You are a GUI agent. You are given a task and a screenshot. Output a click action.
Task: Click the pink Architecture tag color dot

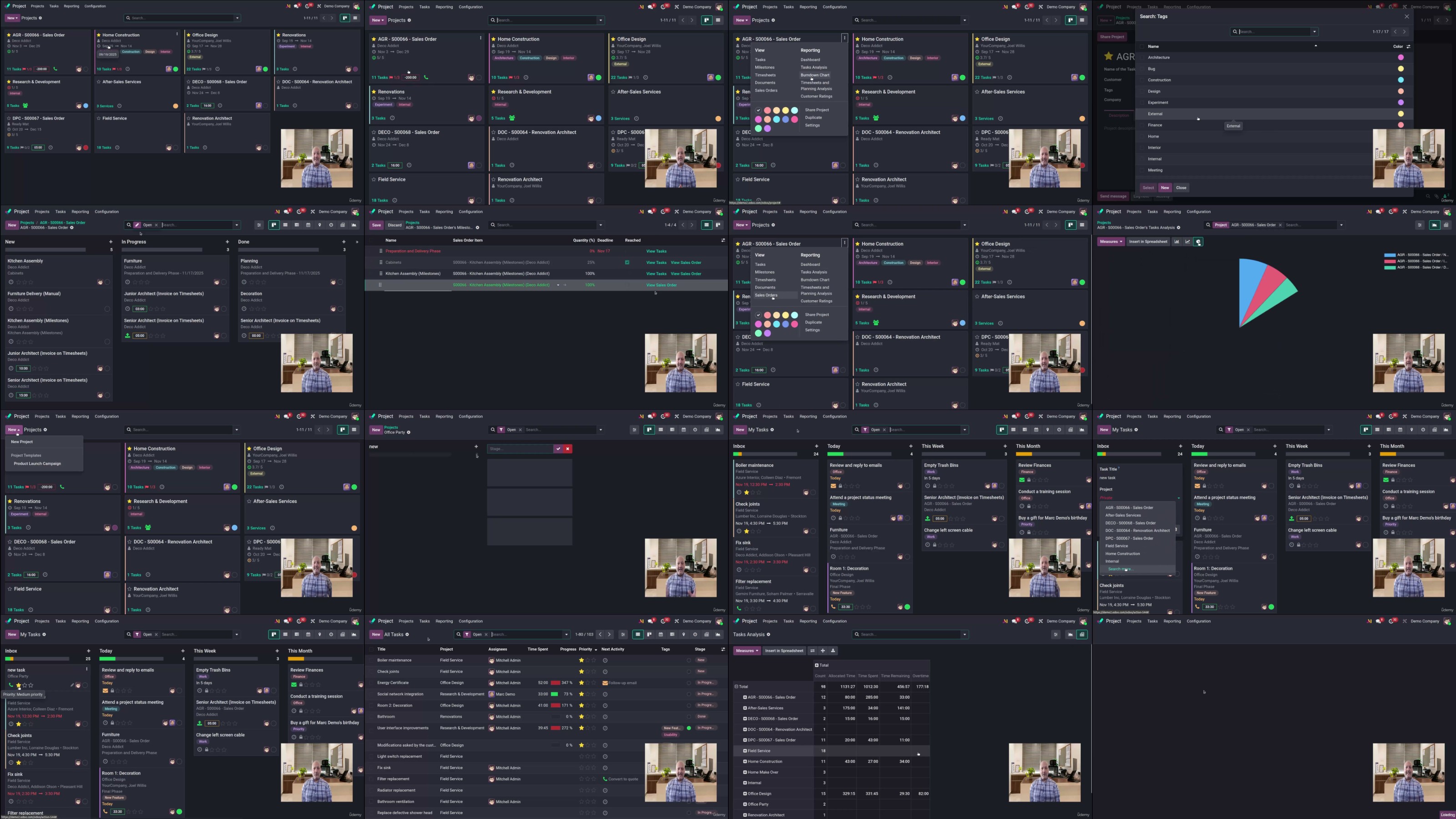click(1400, 57)
